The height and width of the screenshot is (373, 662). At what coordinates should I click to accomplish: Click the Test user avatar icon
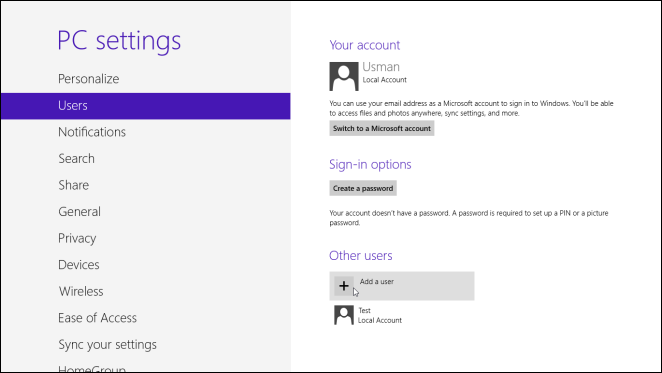(344, 315)
